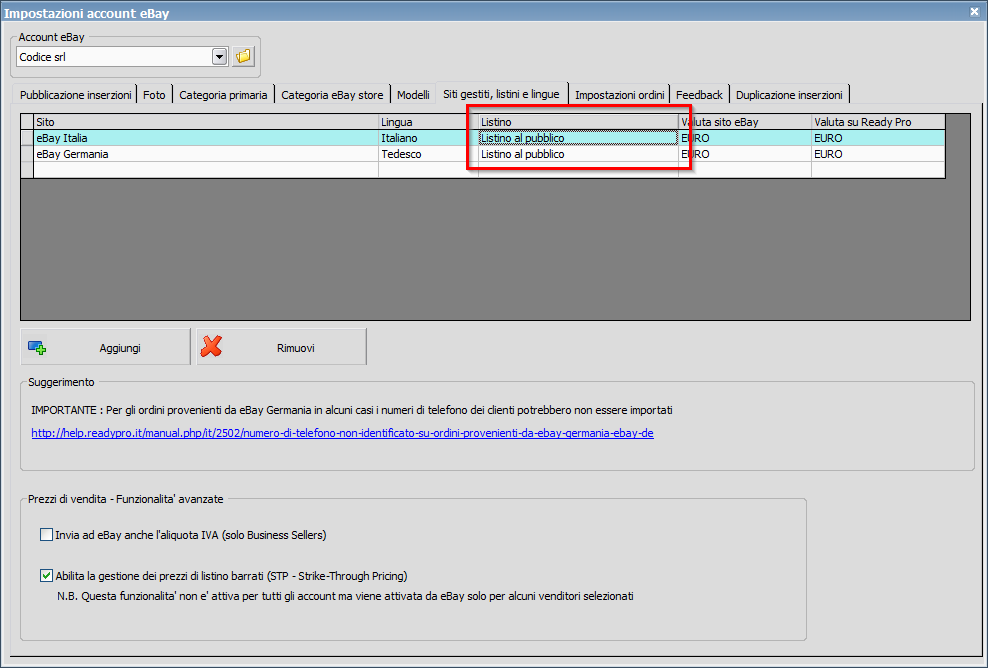Open the readypro help link
Image resolution: width=988 pixels, height=668 pixels.
342,434
